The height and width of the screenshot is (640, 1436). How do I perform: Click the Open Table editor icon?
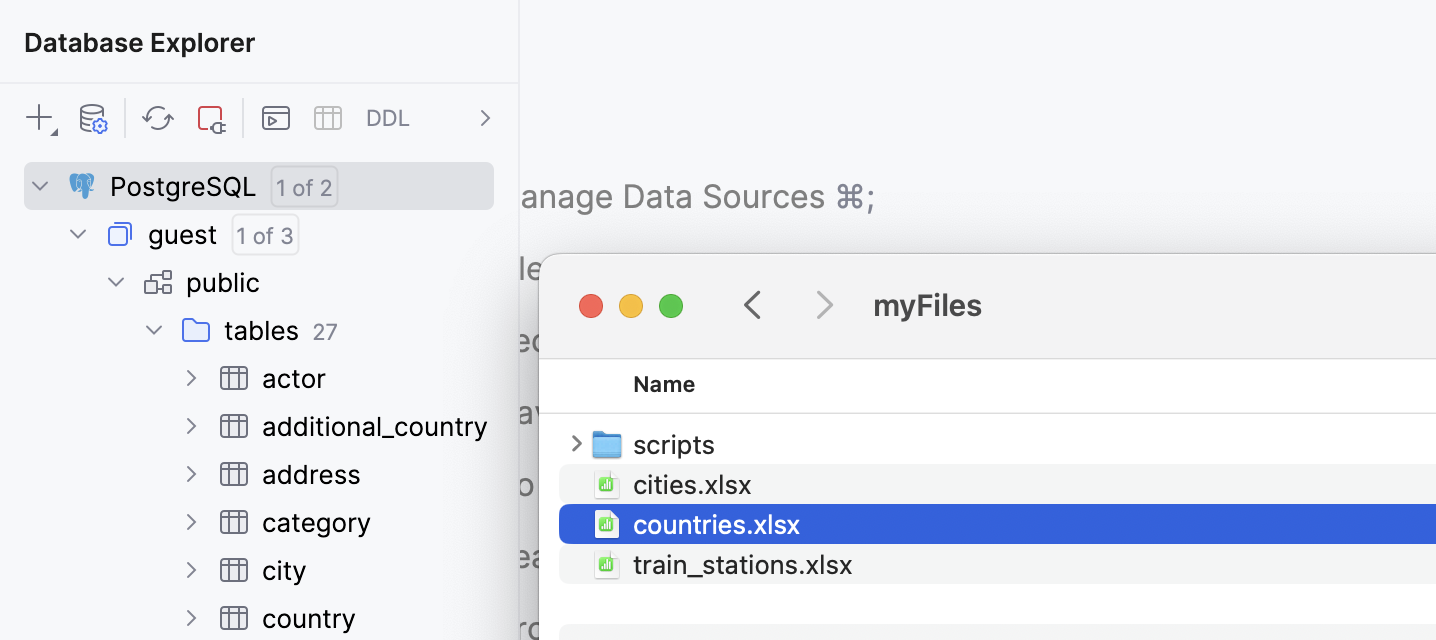coord(327,118)
